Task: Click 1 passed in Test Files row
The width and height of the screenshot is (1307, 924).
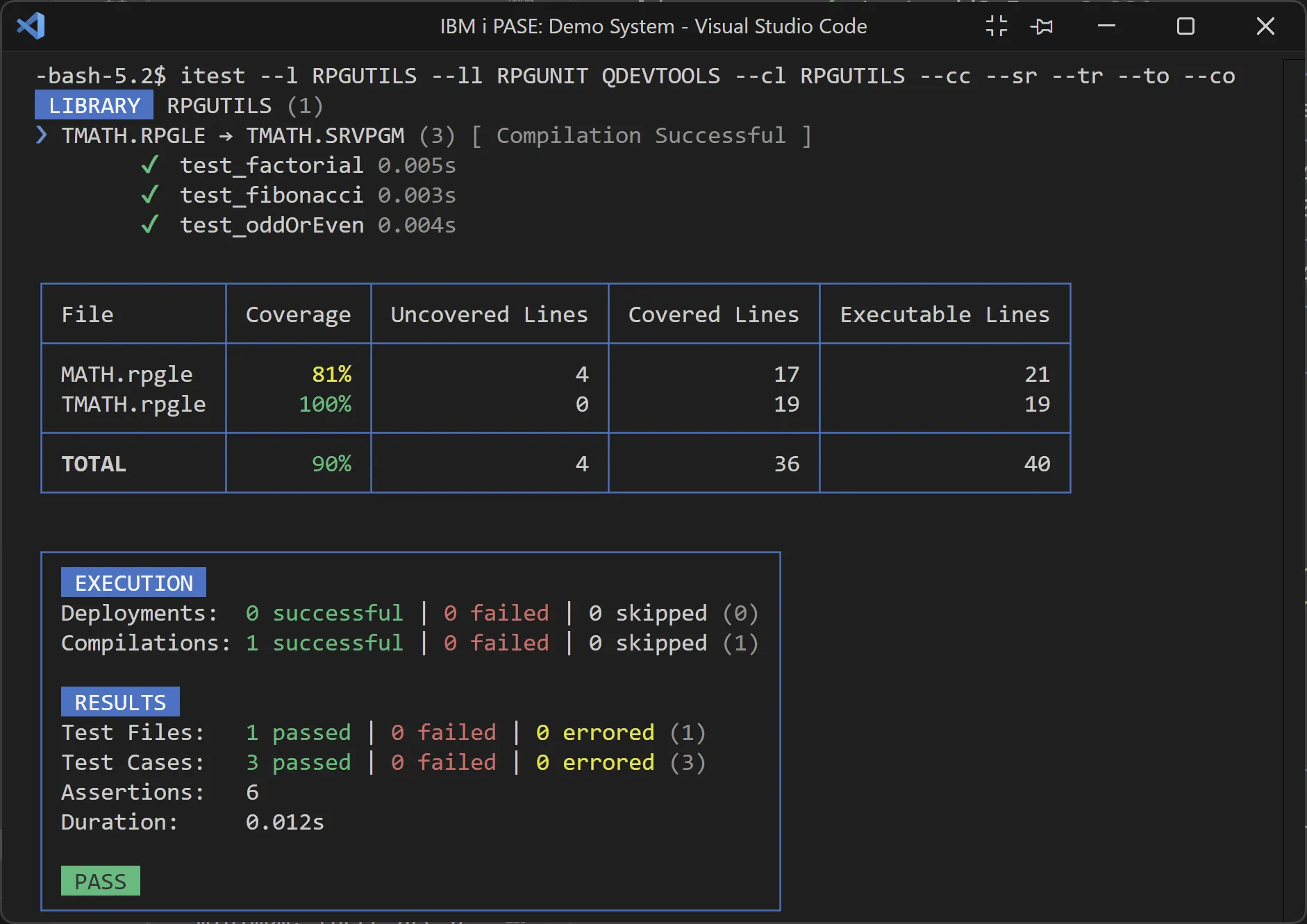Action: (299, 732)
